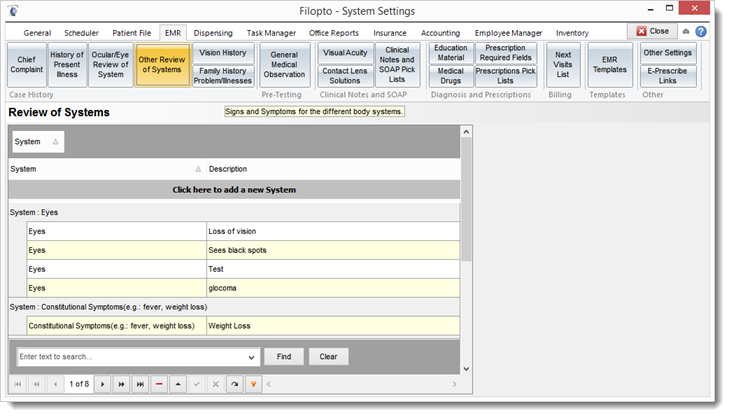Open Prescription Required Fields

pyautogui.click(x=506, y=53)
